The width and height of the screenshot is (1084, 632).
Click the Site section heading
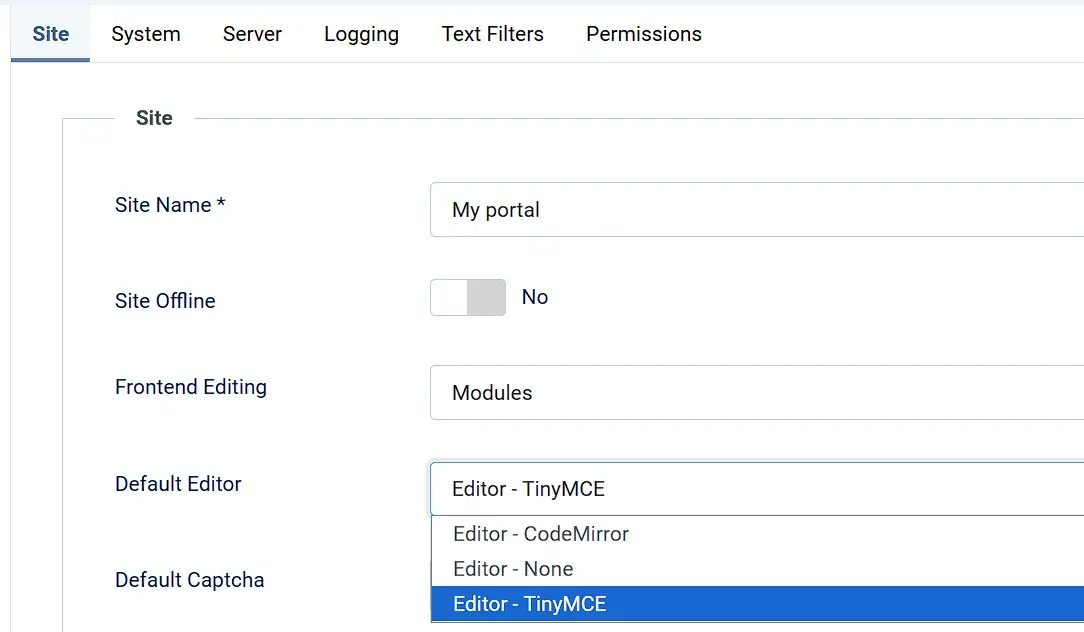pyautogui.click(x=154, y=117)
